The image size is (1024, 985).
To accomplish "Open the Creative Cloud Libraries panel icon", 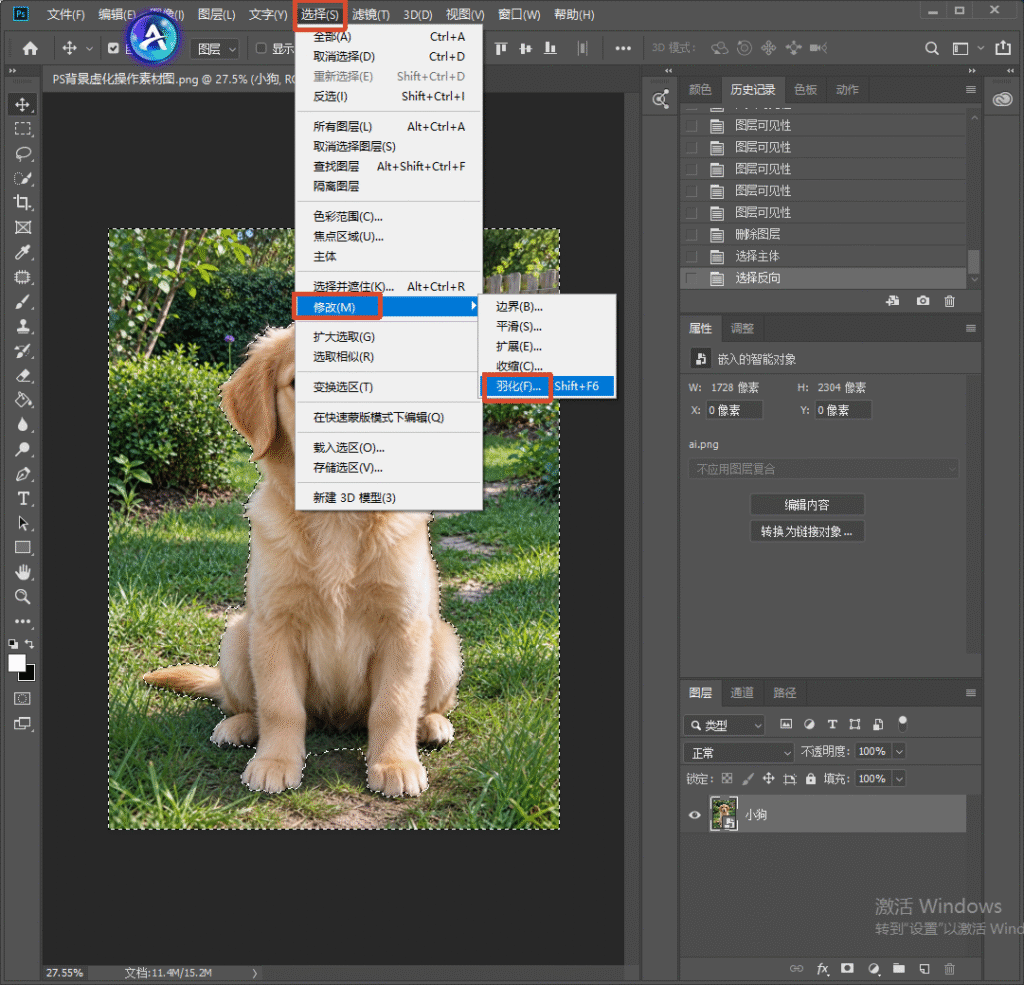I will (x=1002, y=99).
